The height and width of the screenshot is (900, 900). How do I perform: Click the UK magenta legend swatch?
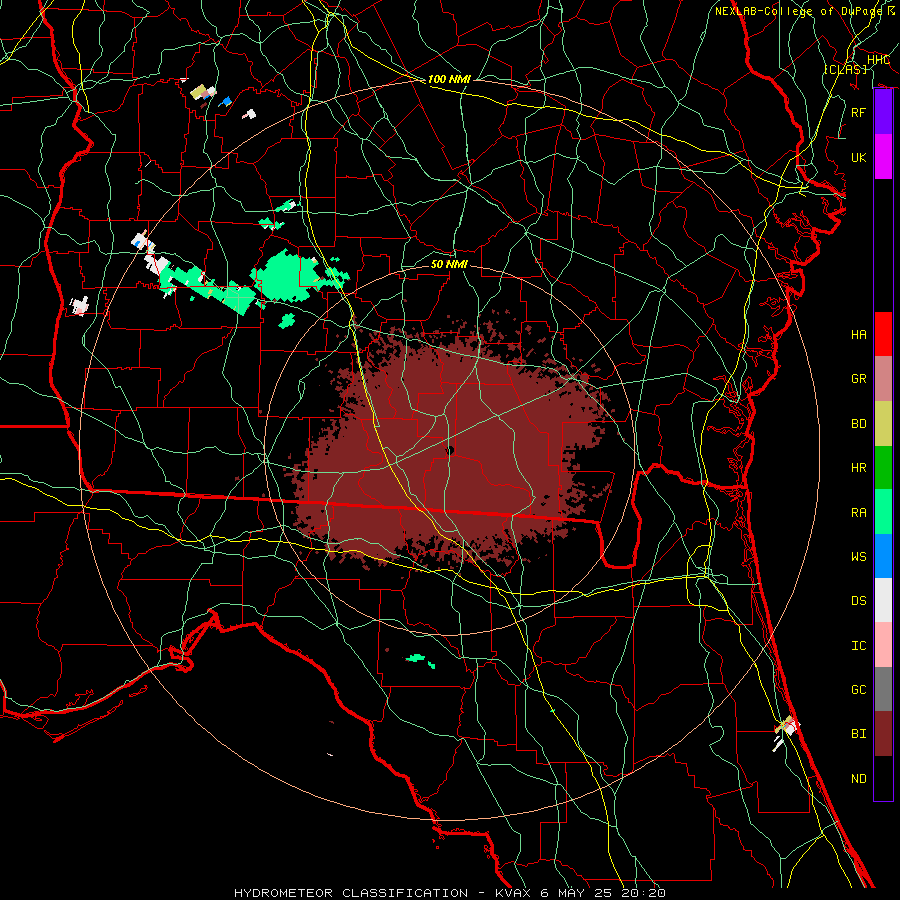(883, 157)
